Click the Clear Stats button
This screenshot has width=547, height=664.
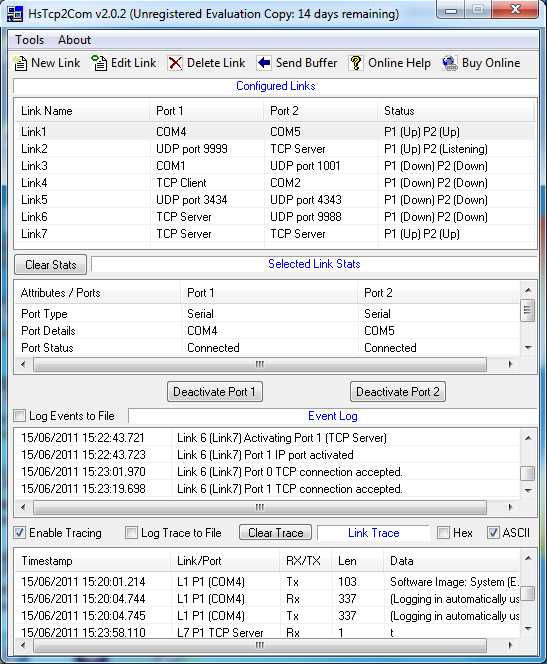coord(51,265)
